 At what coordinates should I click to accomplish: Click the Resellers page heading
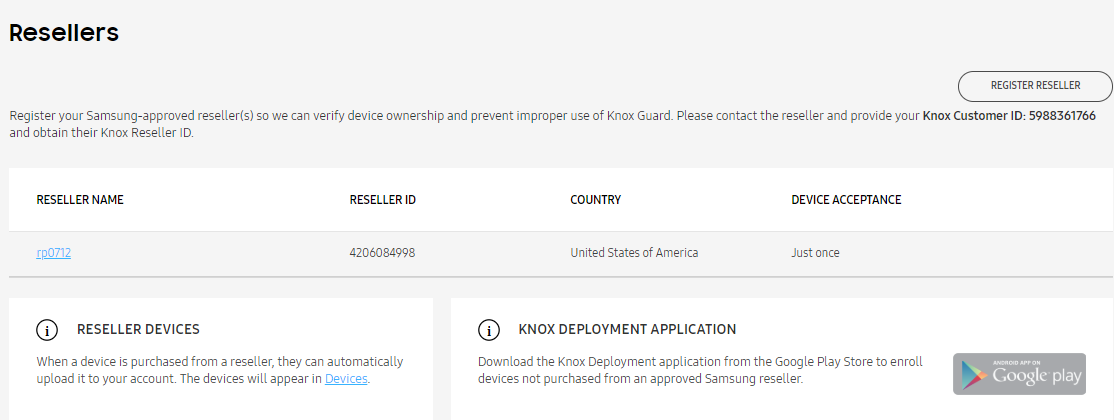click(x=64, y=33)
